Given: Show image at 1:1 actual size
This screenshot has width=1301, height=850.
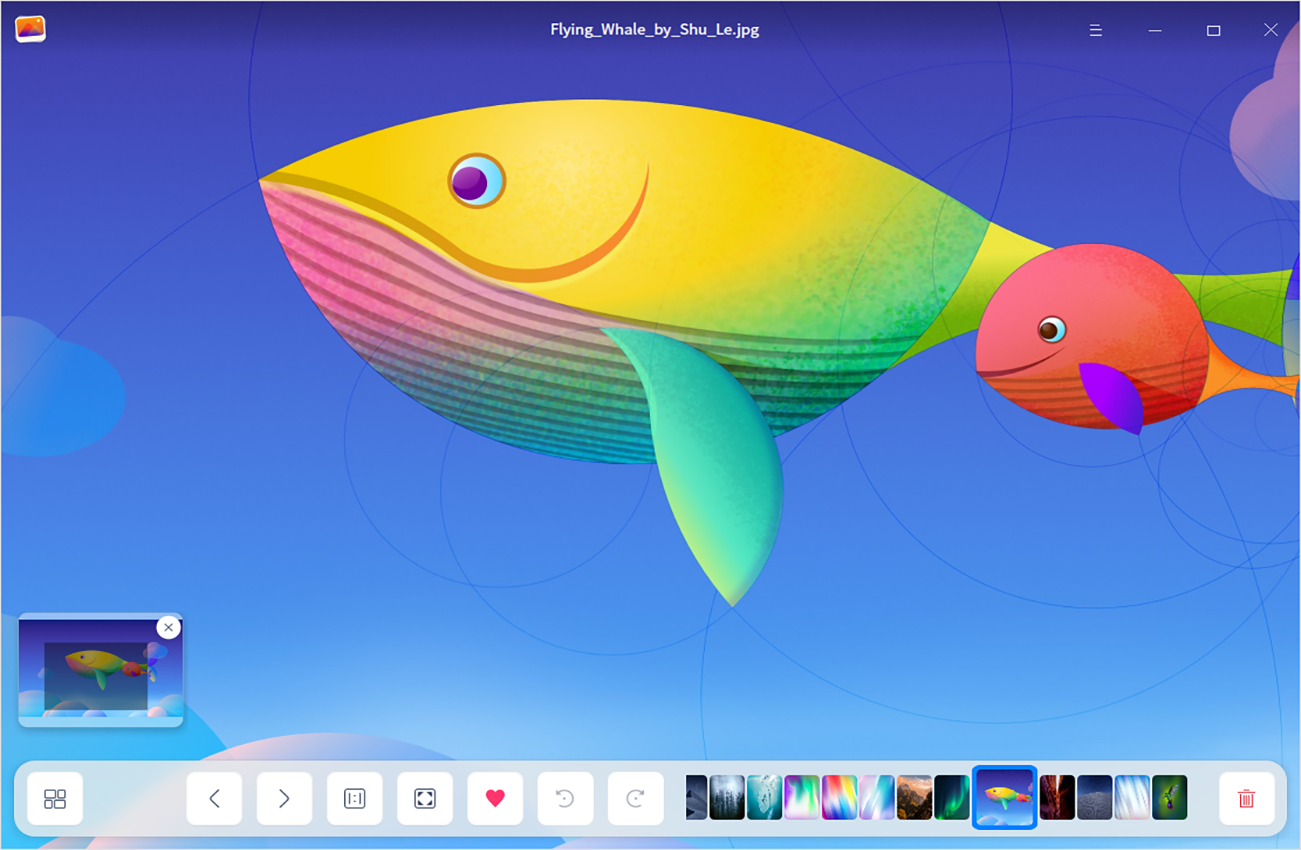Looking at the screenshot, I should 355,799.
